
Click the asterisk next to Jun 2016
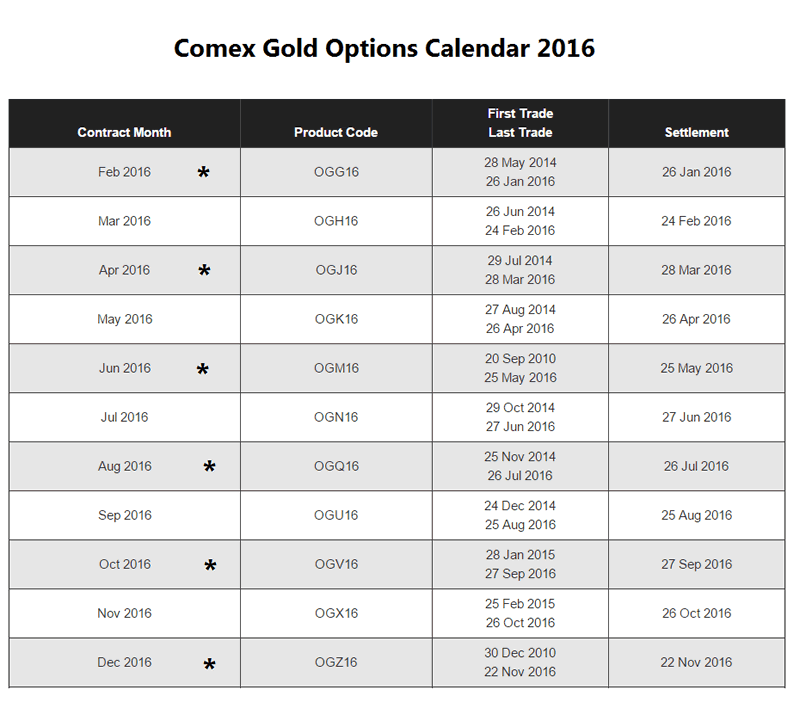(x=203, y=370)
